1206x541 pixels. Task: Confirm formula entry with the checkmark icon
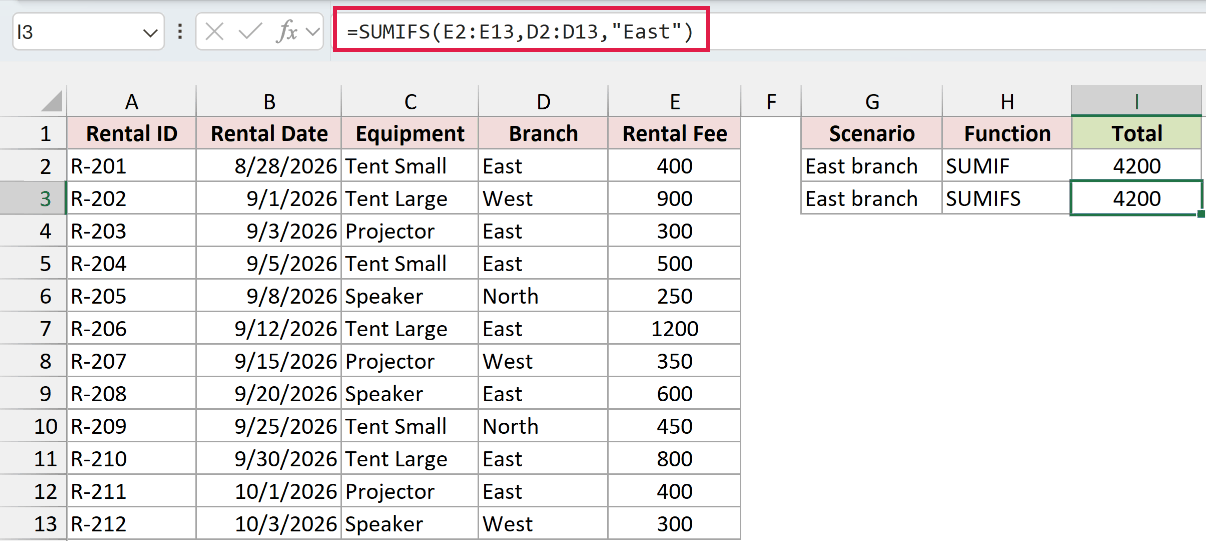[249, 32]
